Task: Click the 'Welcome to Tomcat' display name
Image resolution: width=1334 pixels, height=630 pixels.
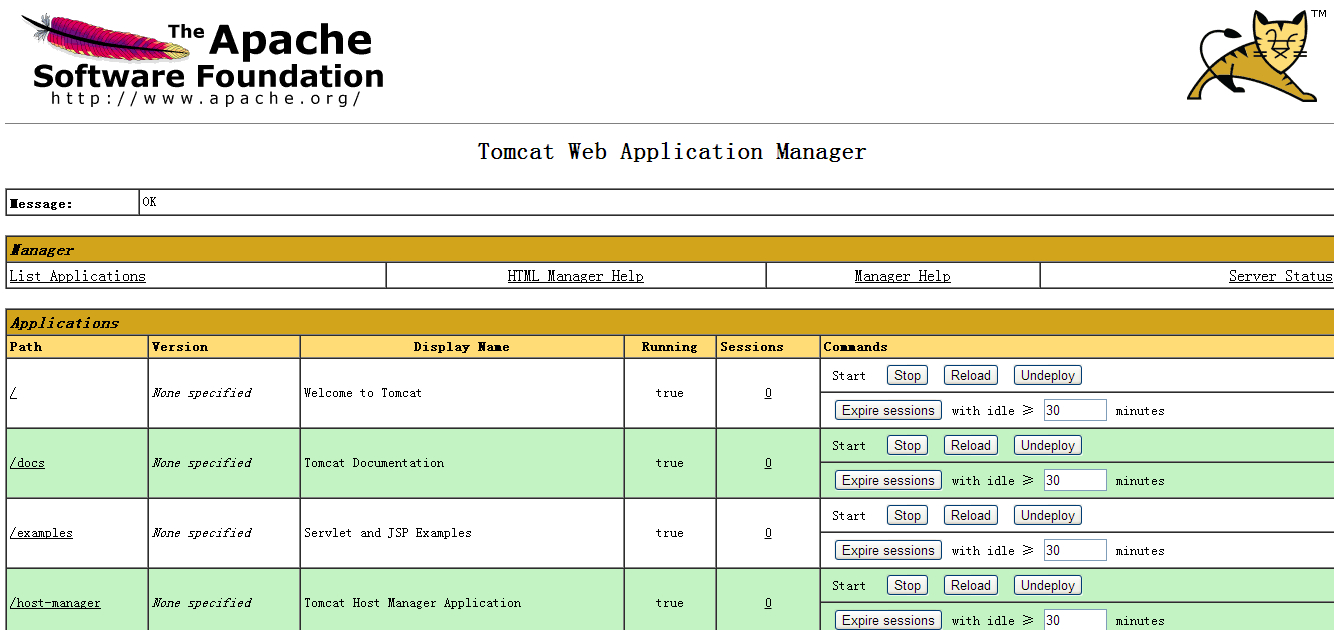Action: [363, 393]
